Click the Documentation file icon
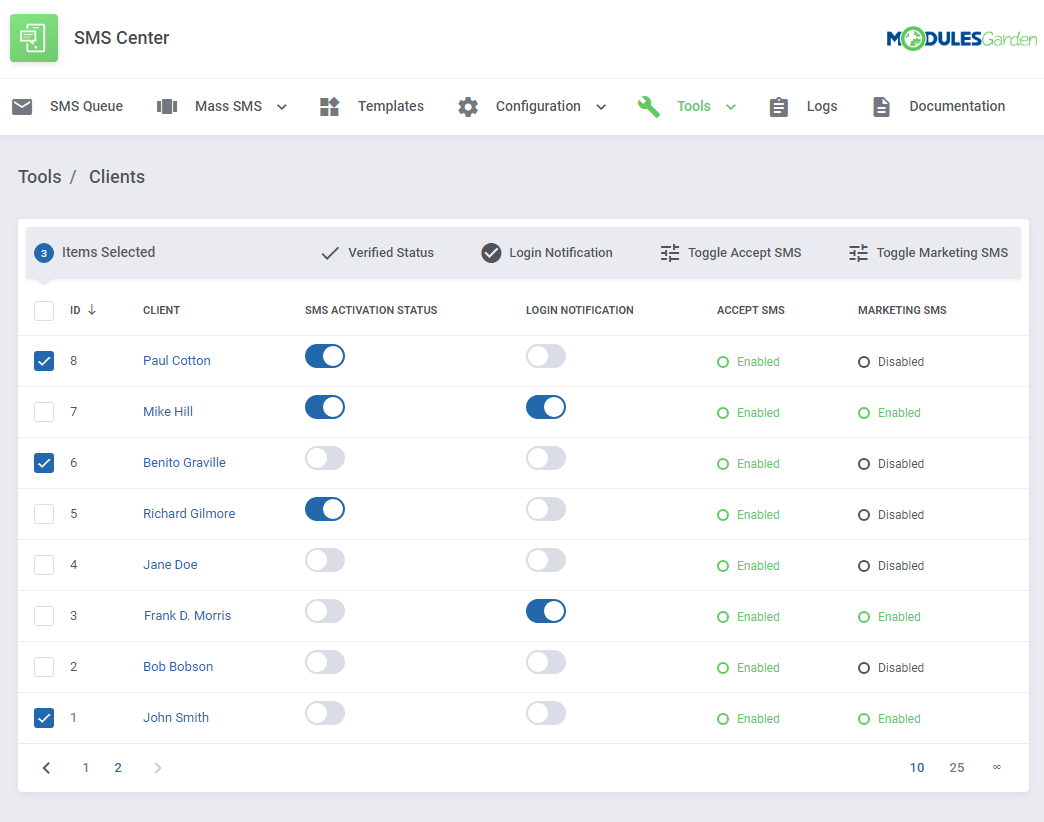Screen dimensions: 1044x822 (881, 106)
